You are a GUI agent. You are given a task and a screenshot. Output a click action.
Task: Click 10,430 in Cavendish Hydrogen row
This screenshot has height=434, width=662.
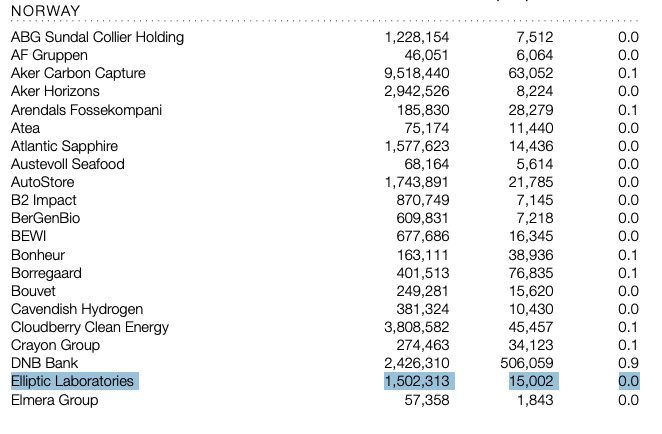[x=531, y=309]
